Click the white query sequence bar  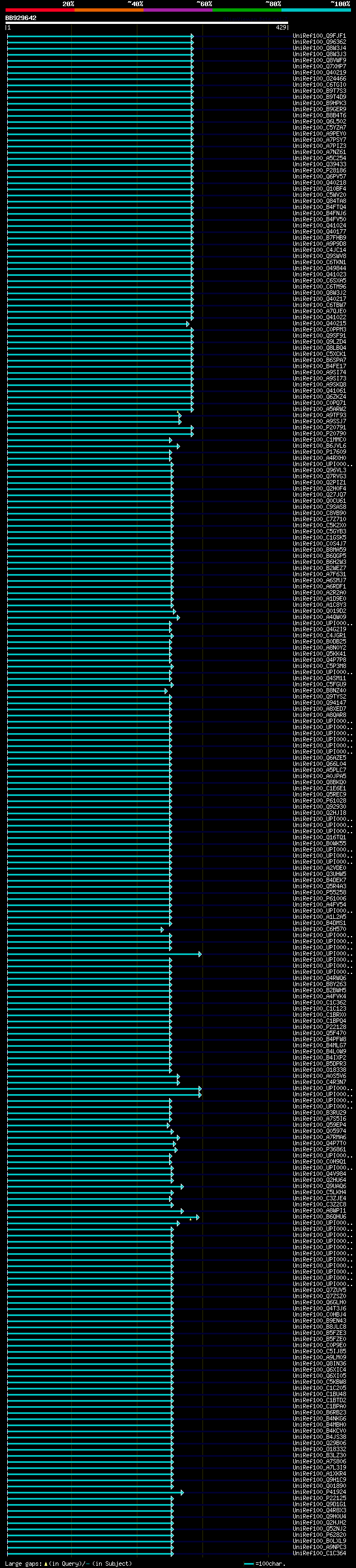147,23
